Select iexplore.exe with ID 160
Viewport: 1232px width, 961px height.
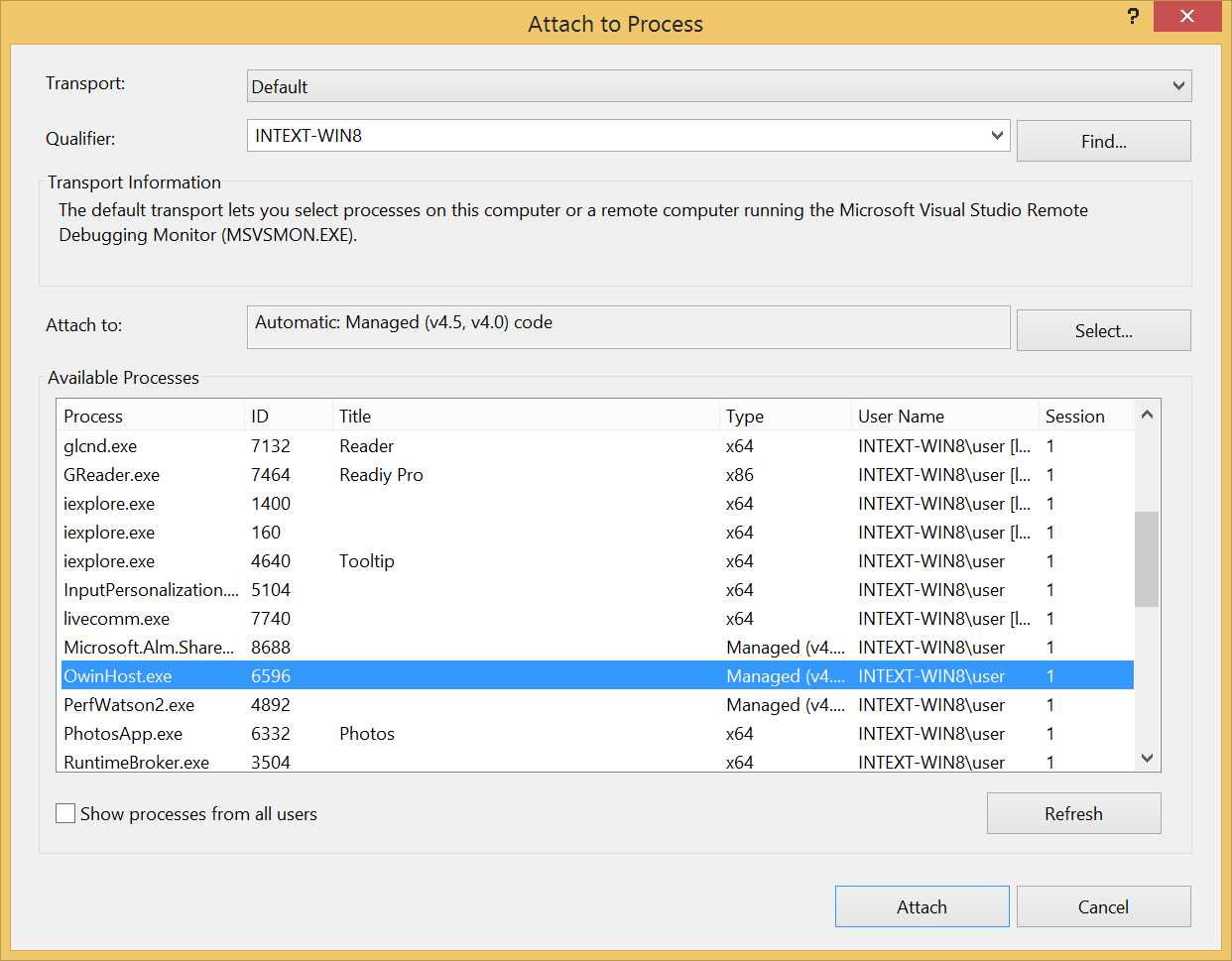595,533
